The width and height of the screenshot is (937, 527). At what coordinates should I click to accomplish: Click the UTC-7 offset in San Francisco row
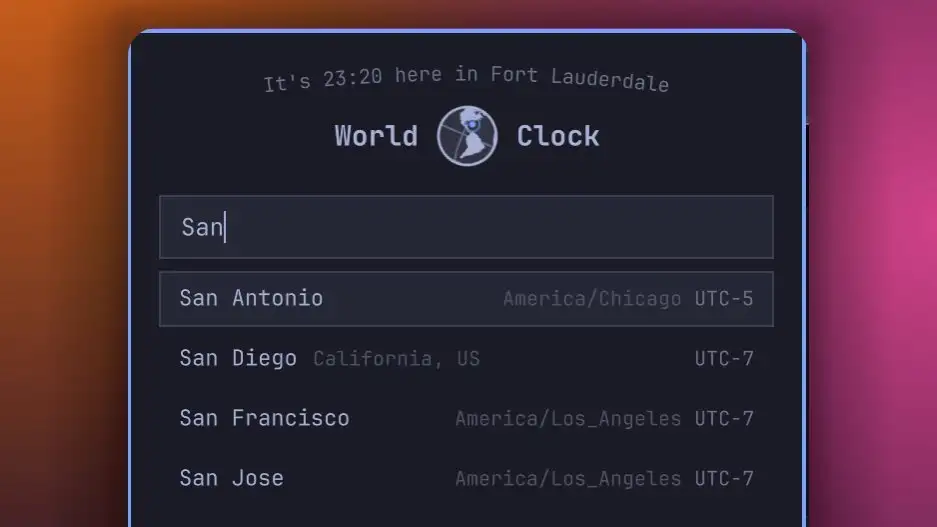coord(724,418)
